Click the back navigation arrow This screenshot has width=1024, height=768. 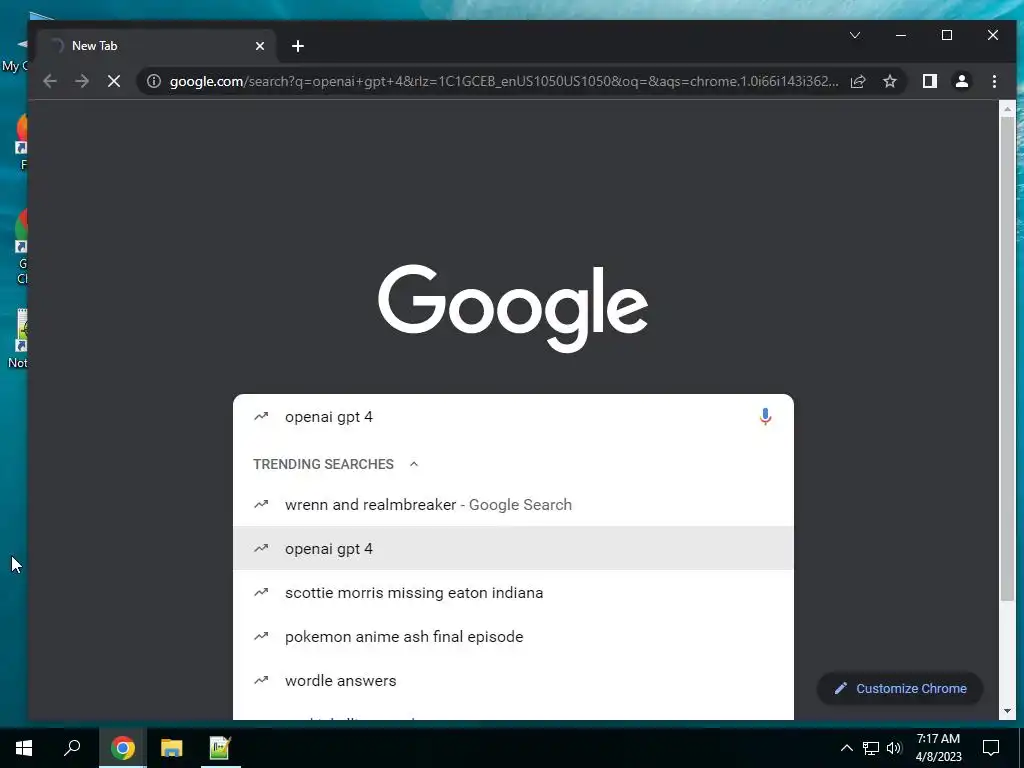click(x=50, y=81)
